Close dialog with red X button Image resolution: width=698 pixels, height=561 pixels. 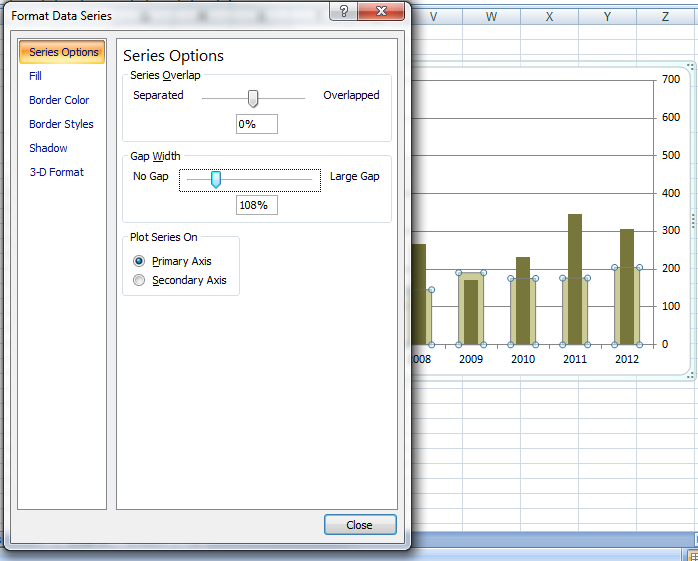coord(382,12)
